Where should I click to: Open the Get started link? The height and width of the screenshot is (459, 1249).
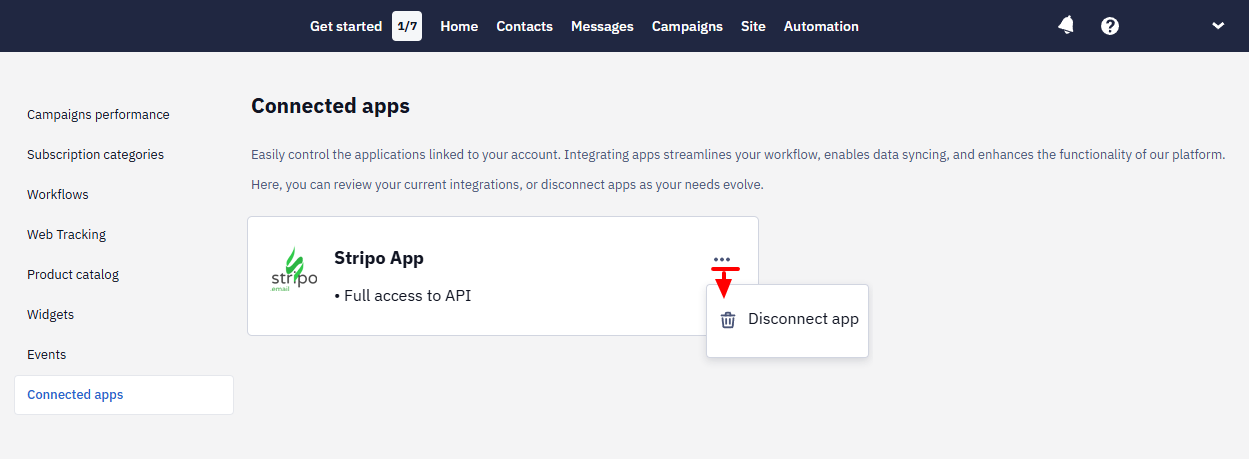(346, 26)
